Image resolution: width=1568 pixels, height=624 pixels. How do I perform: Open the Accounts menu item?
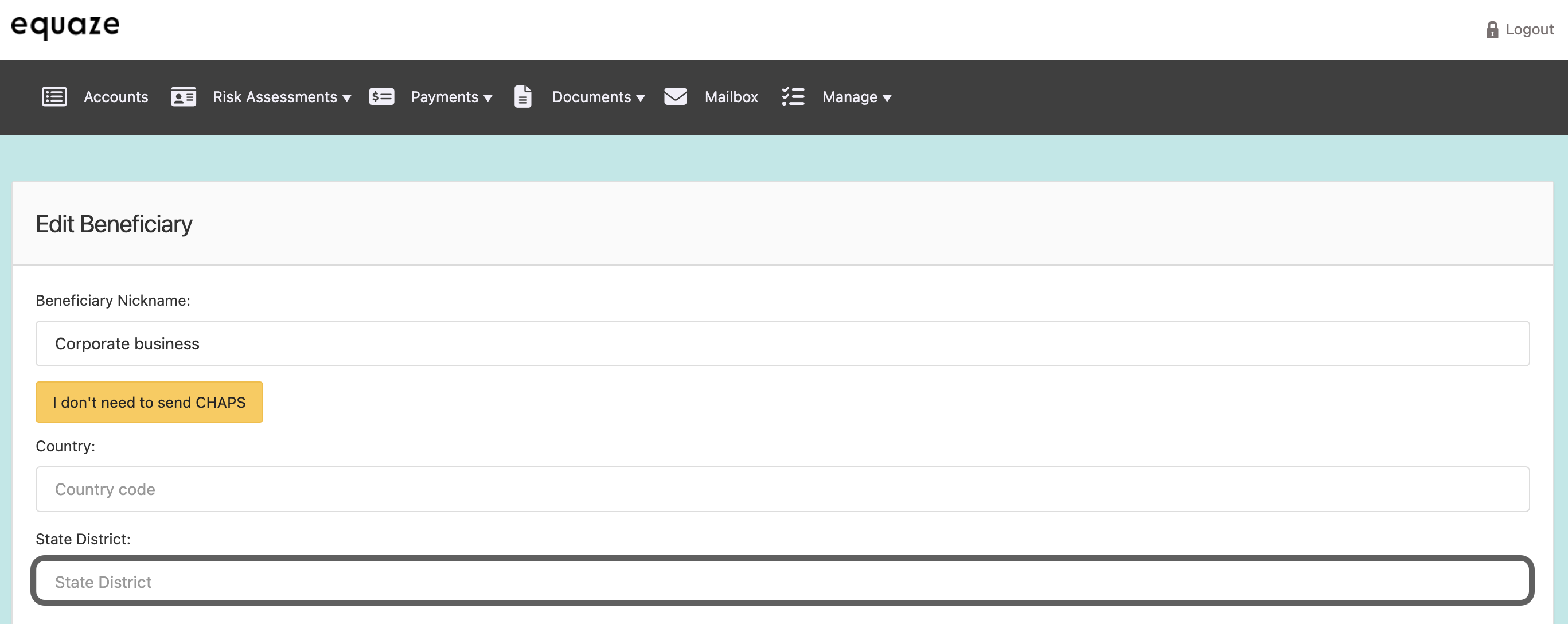click(x=116, y=97)
